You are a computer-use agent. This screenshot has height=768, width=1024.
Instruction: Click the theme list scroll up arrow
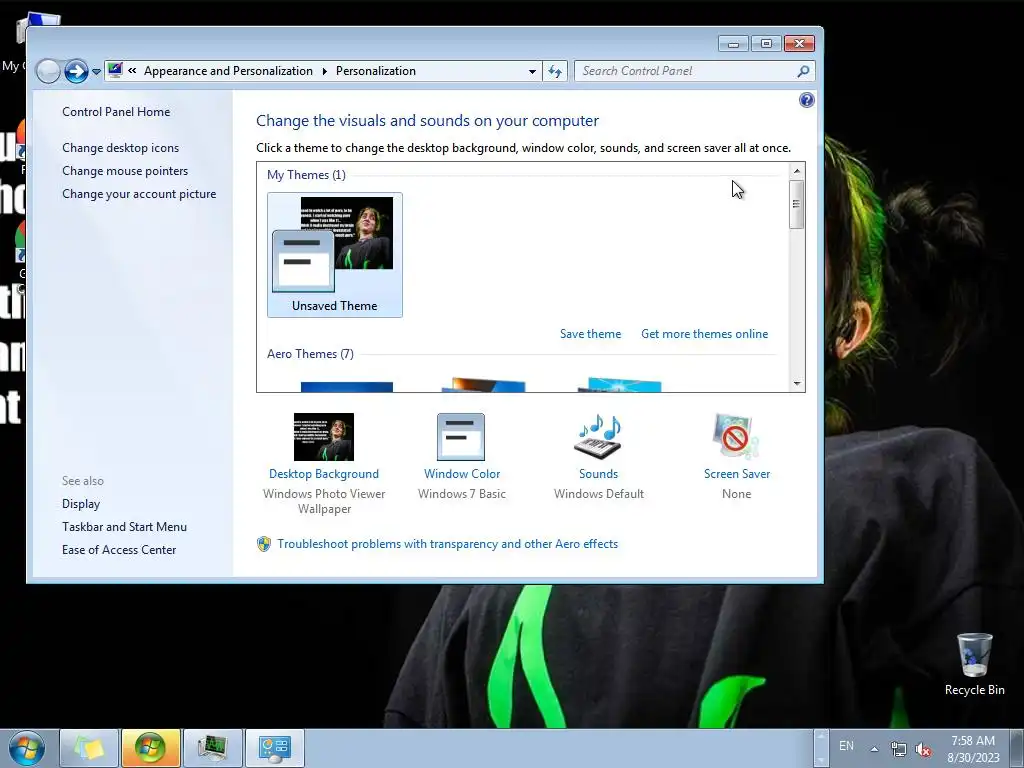[x=797, y=170]
